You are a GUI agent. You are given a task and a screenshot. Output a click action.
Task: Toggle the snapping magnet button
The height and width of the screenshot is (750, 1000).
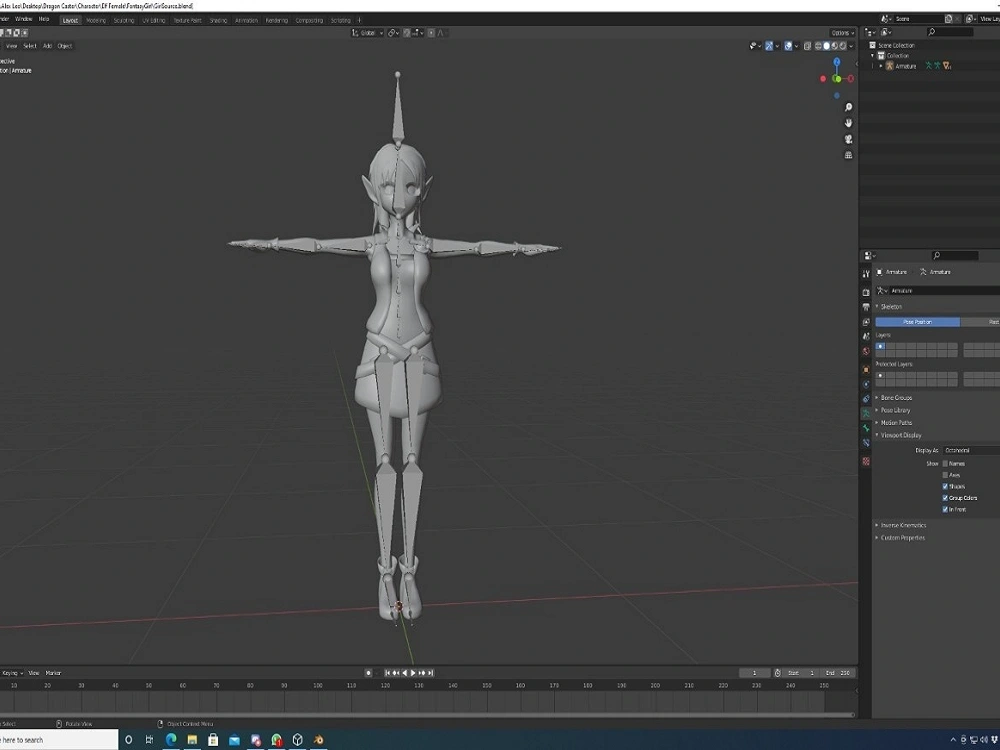pos(407,33)
